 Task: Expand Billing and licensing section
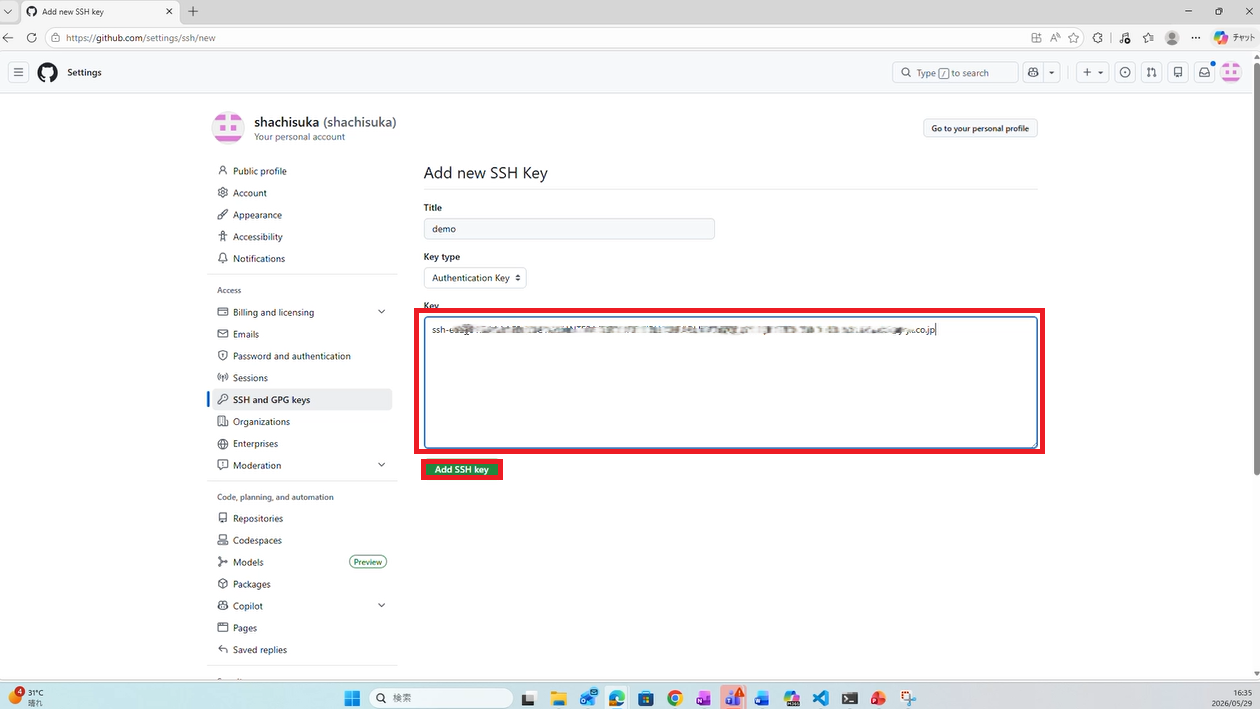click(381, 312)
